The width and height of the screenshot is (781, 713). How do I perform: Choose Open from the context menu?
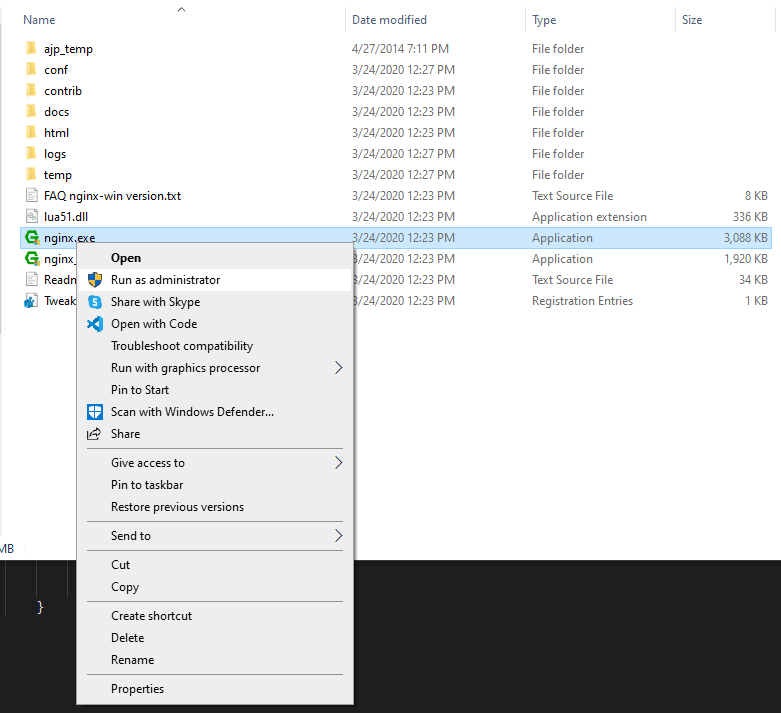click(126, 258)
